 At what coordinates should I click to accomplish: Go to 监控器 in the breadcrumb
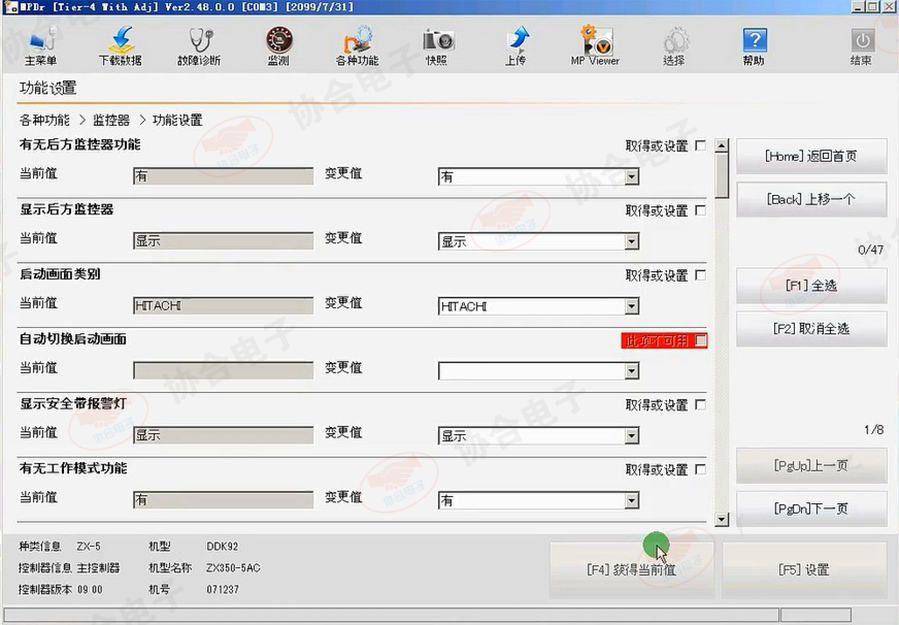click(x=111, y=120)
